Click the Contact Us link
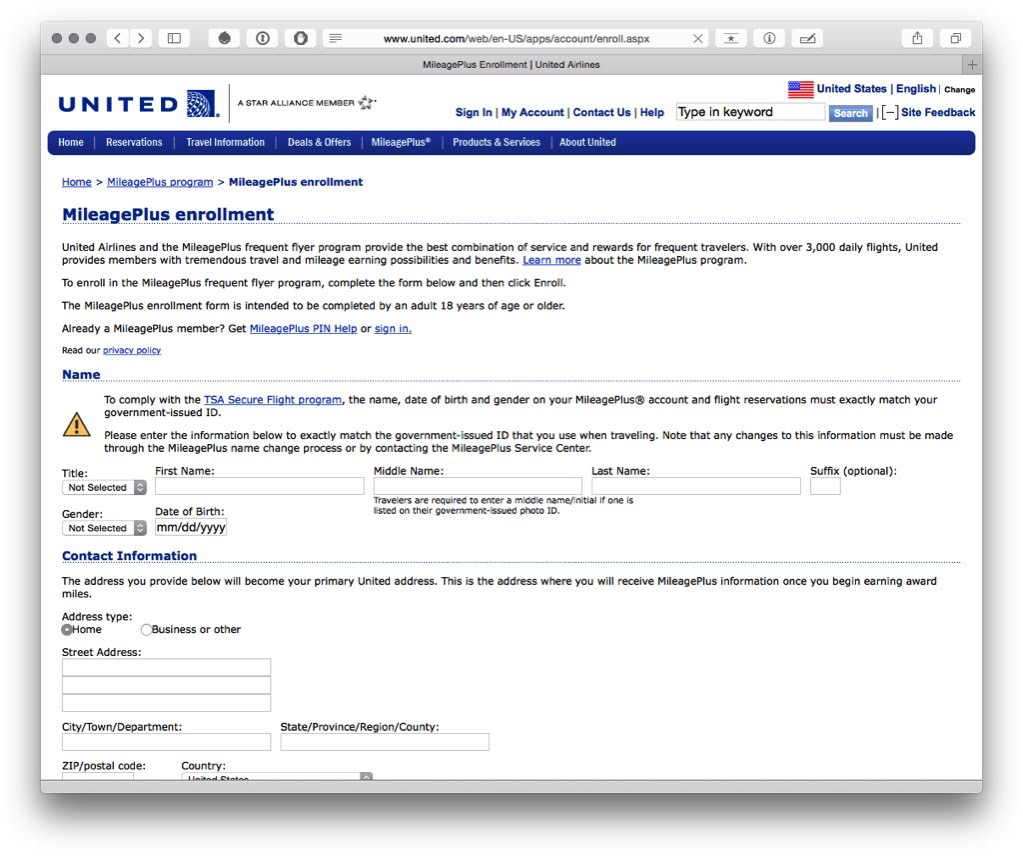Viewport: 1023px width, 856px height. [x=602, y=112]
